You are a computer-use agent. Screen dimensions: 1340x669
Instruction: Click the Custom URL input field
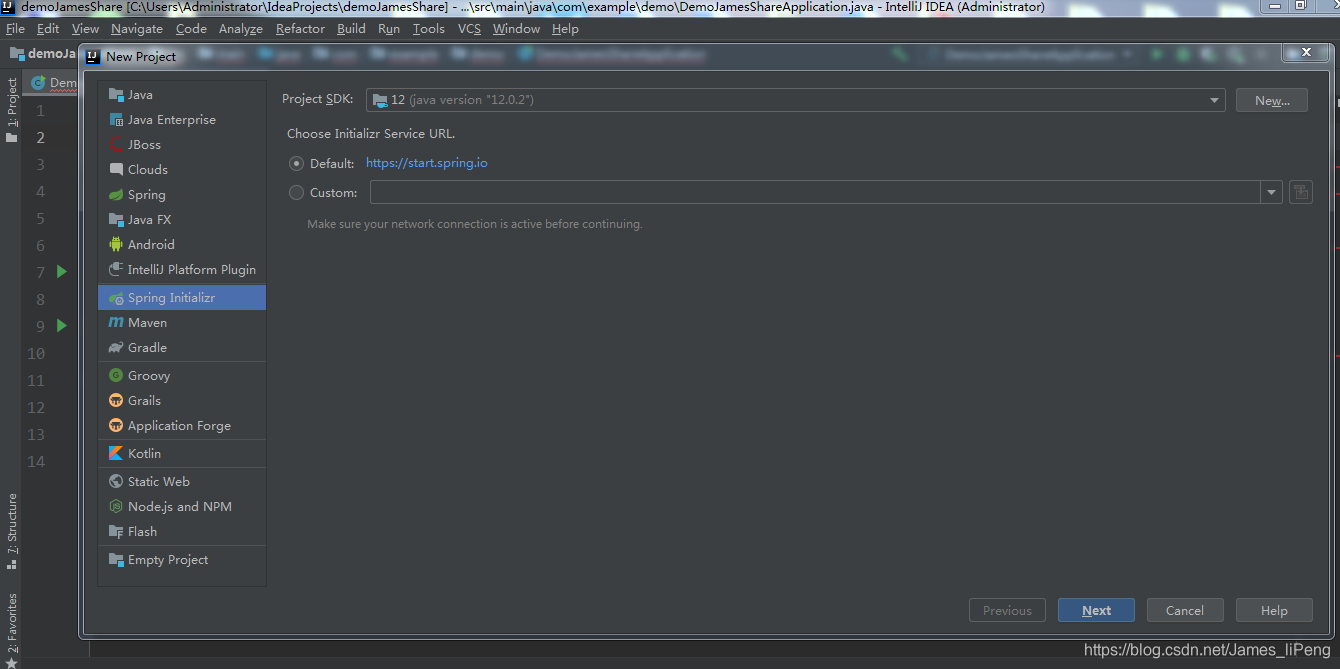coord(816,193)
